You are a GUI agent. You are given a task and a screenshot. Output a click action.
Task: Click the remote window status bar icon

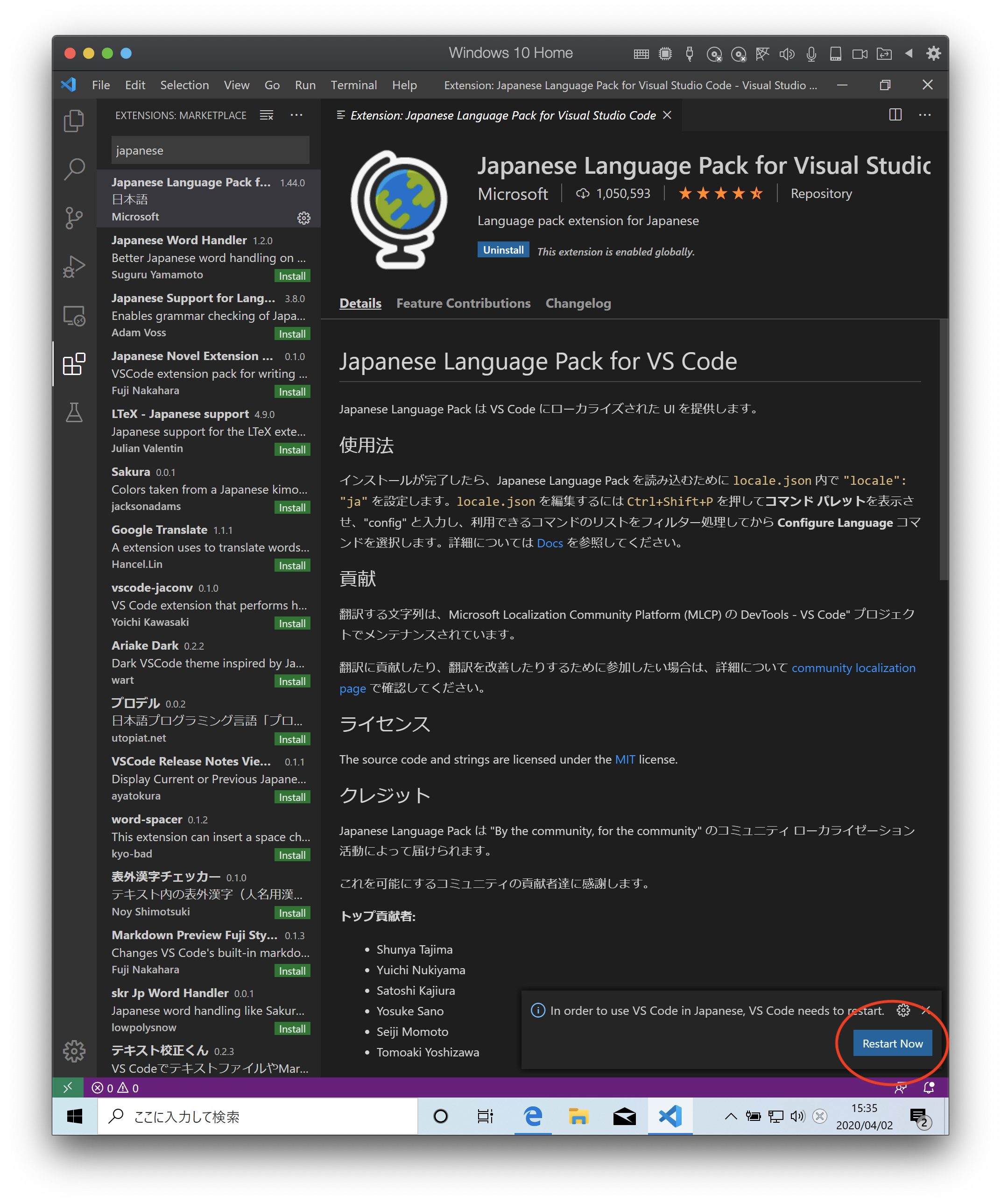(x=68, y=1088)
